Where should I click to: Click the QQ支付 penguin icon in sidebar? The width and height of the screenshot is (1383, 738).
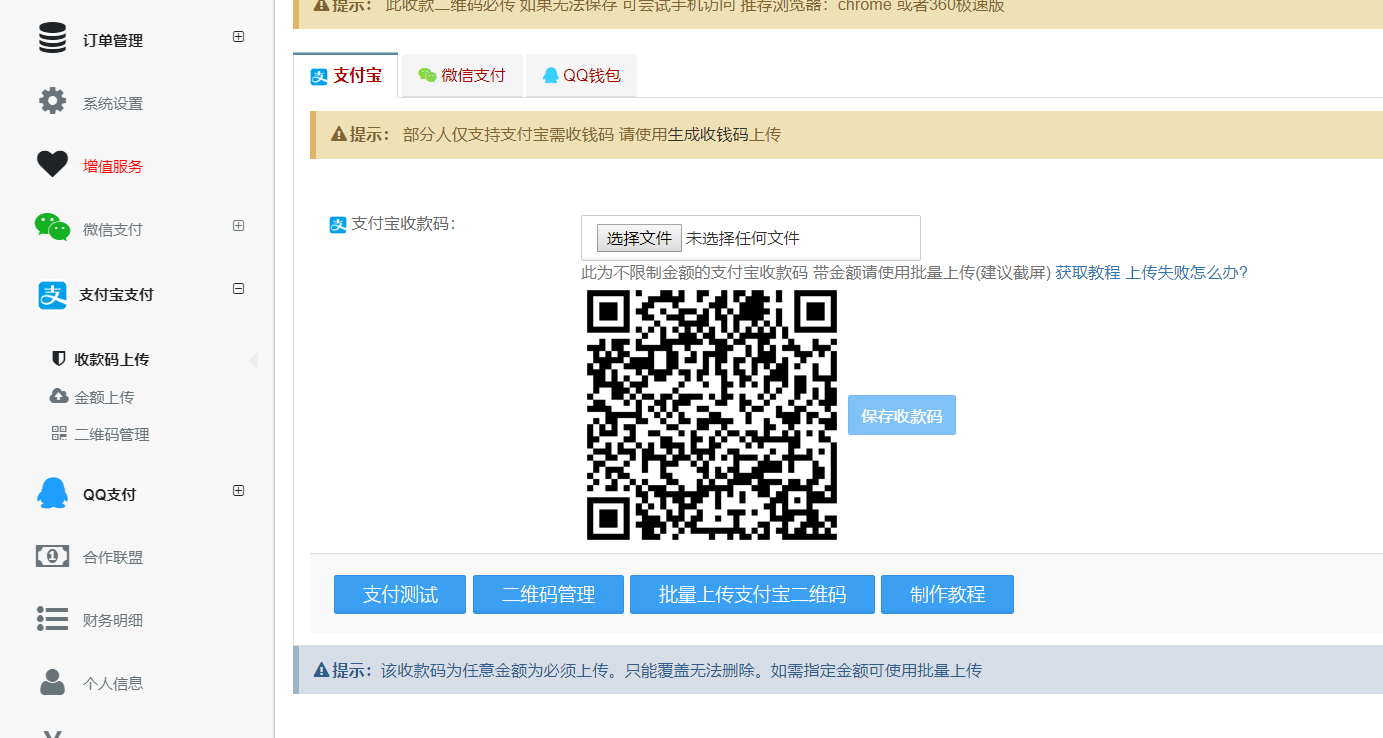coord(52,493)
